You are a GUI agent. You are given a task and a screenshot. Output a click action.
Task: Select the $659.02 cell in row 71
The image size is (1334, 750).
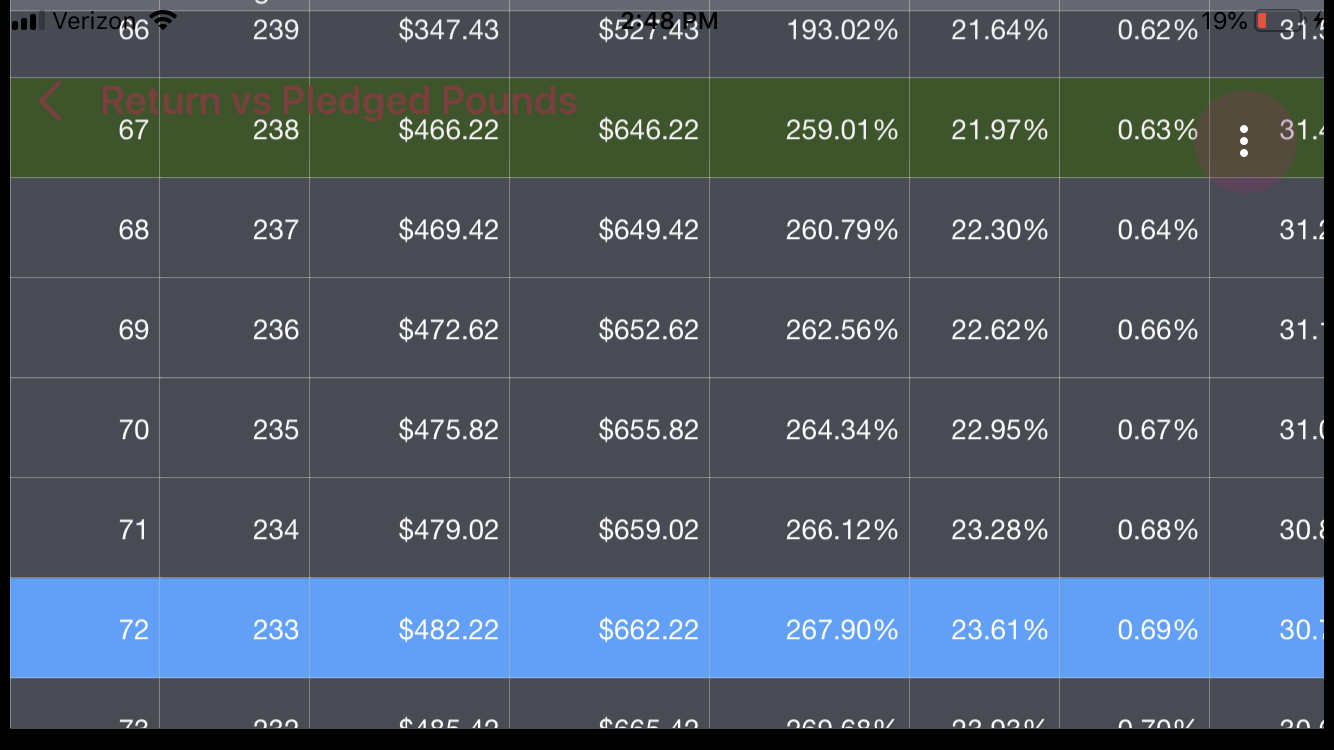[648, 530]
